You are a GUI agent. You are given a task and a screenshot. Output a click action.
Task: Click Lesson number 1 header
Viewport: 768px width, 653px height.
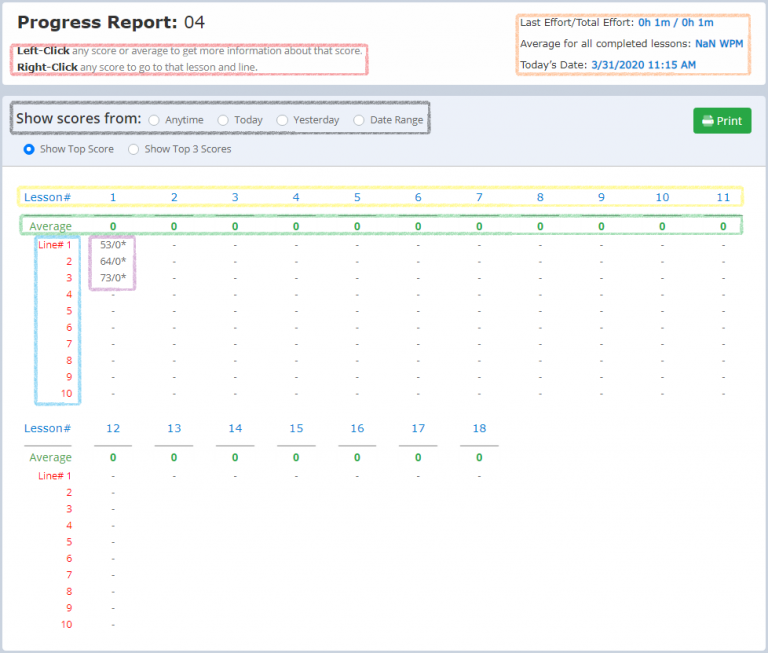tap(113, 197)
